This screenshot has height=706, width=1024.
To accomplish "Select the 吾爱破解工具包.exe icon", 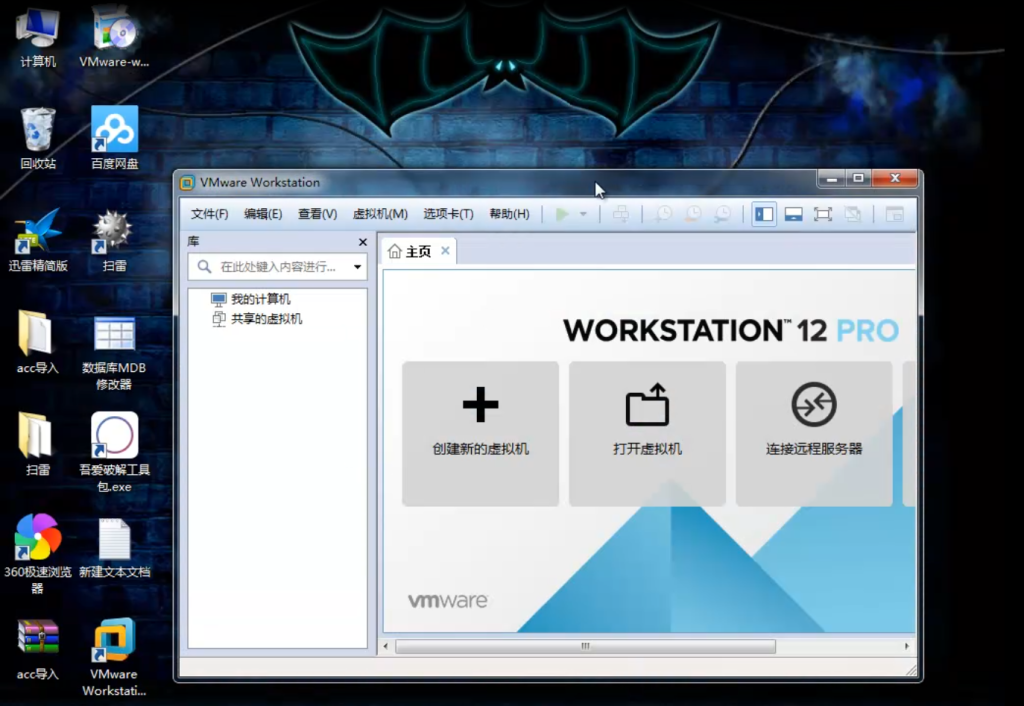I will pos(114,452).
